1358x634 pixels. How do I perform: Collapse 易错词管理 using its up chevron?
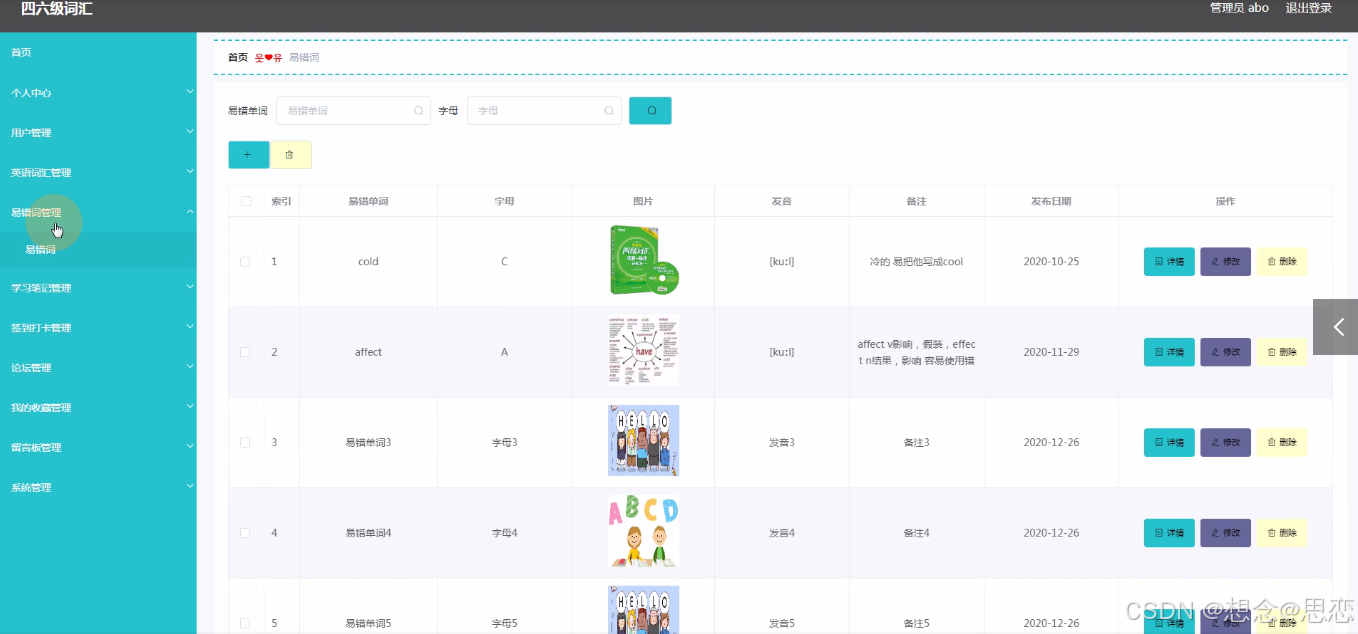190,212
